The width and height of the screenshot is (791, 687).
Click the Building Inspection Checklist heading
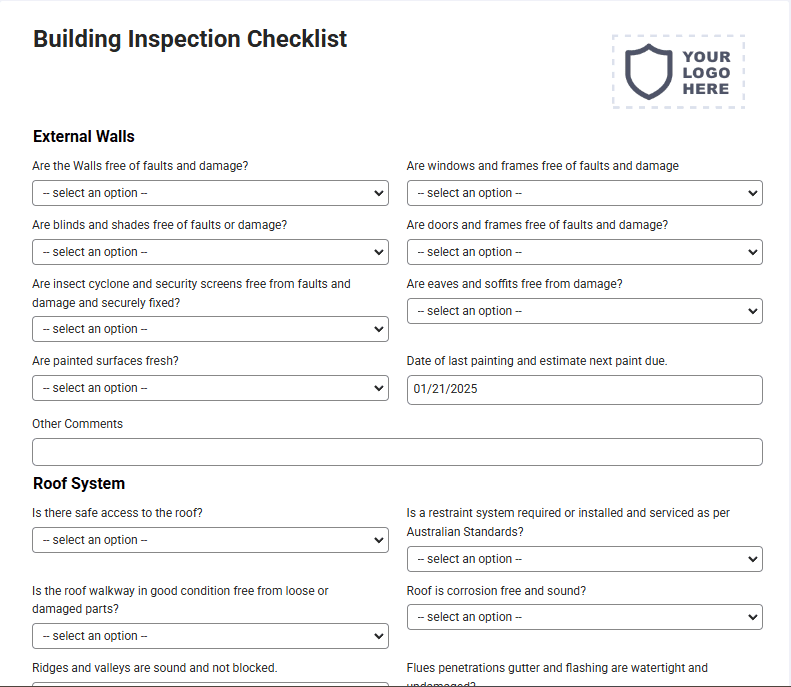(190, 39)
